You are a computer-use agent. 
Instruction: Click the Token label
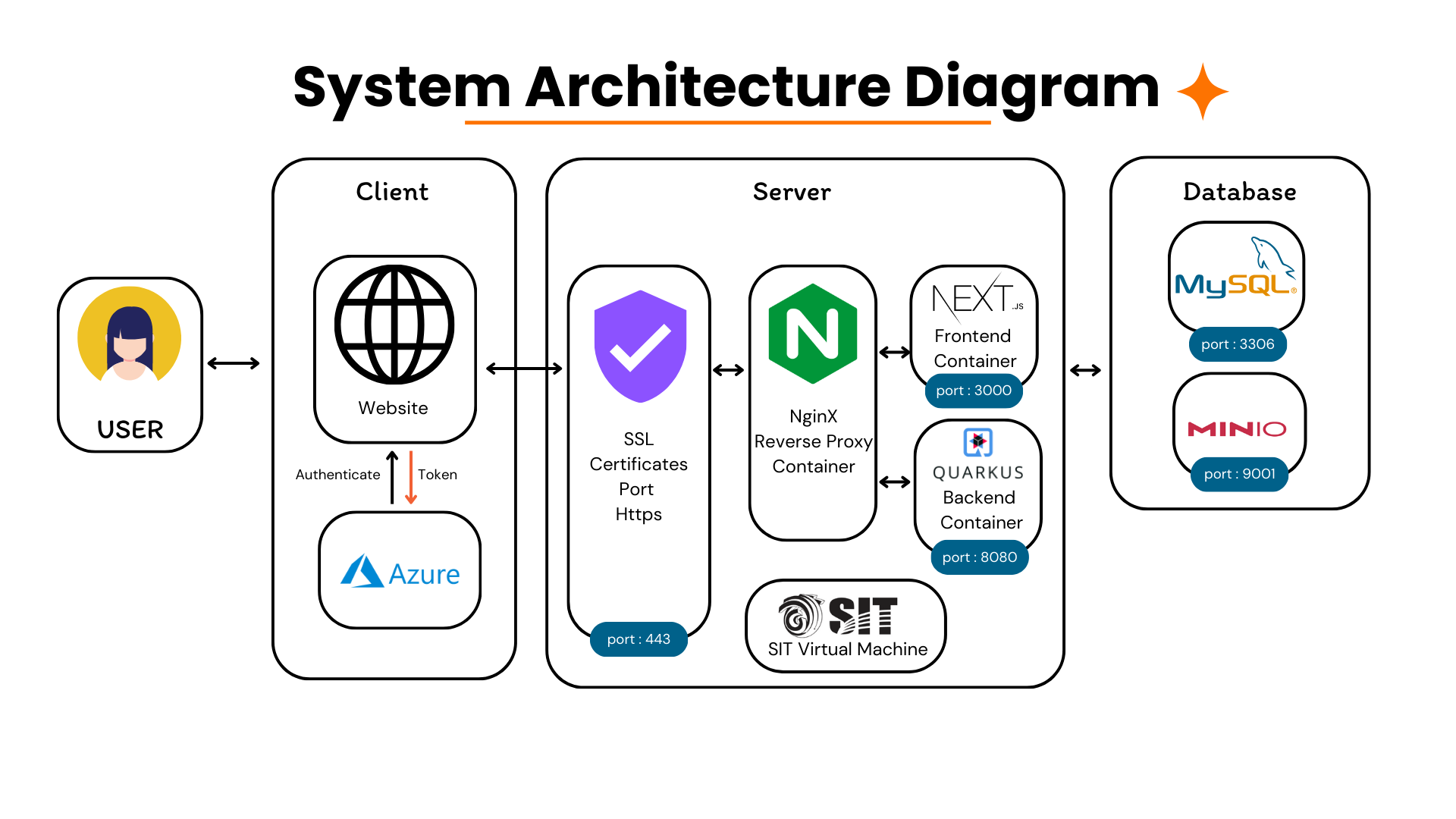point(438,475)
